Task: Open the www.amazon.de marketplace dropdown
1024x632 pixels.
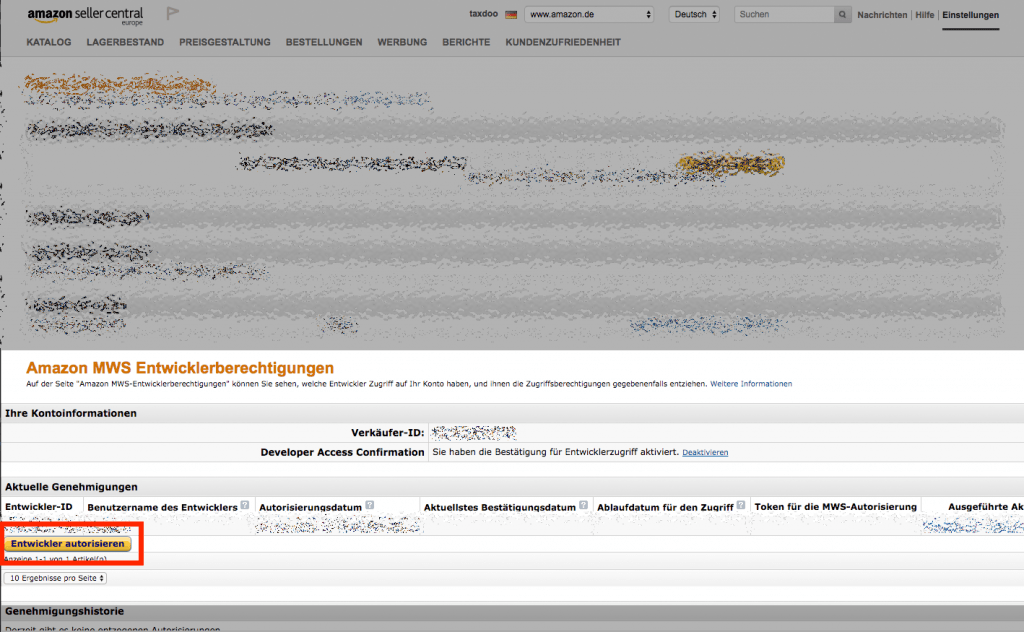Action: [x=589, y=14]
